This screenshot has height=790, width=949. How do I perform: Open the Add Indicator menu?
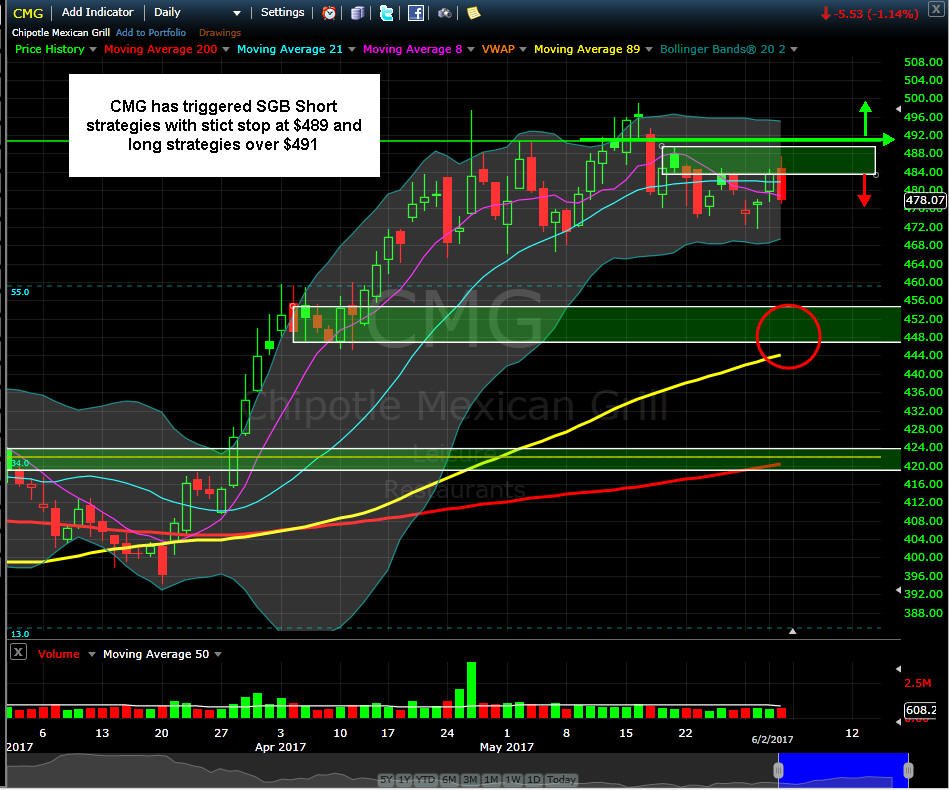97,12
